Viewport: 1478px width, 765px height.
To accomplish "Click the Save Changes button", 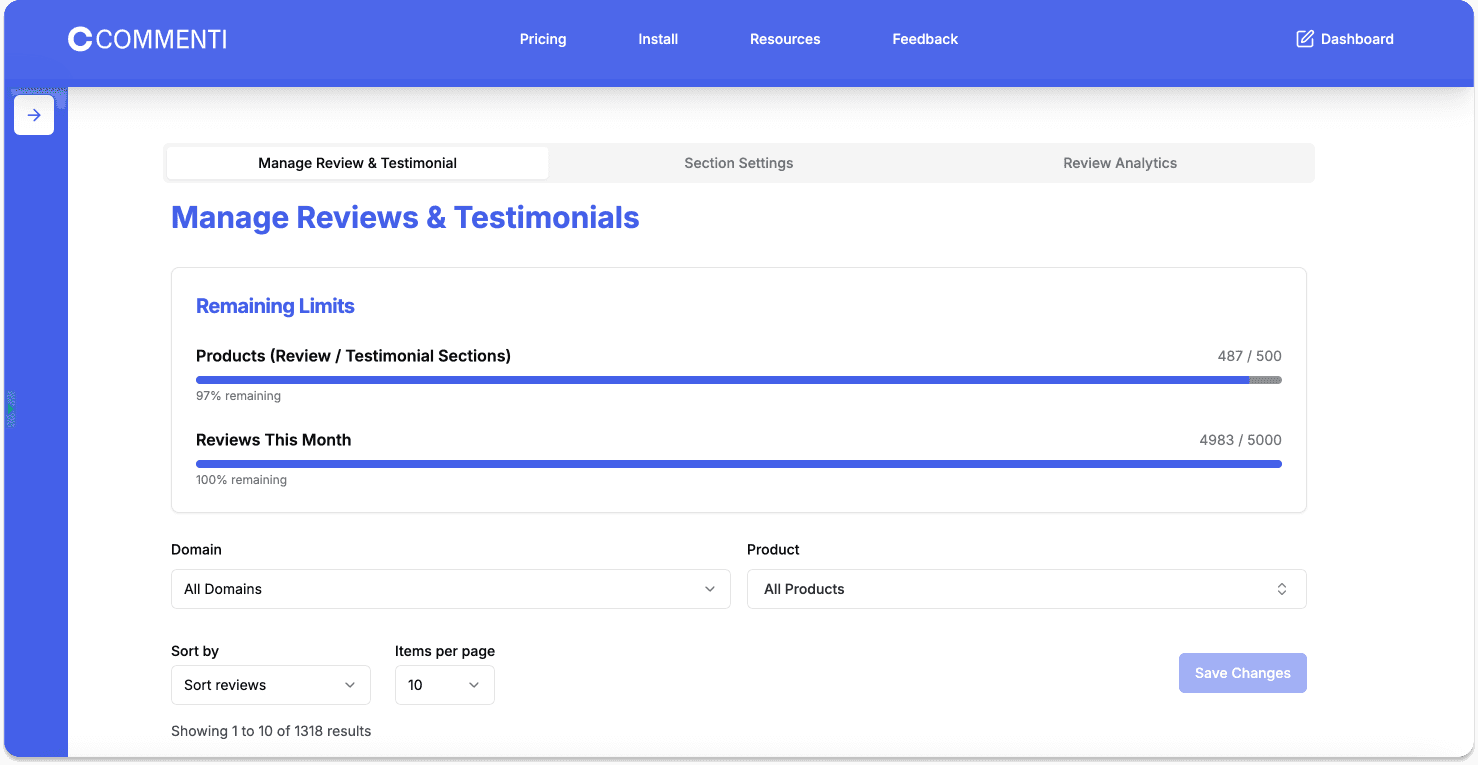I will (x=1243, y=673).
